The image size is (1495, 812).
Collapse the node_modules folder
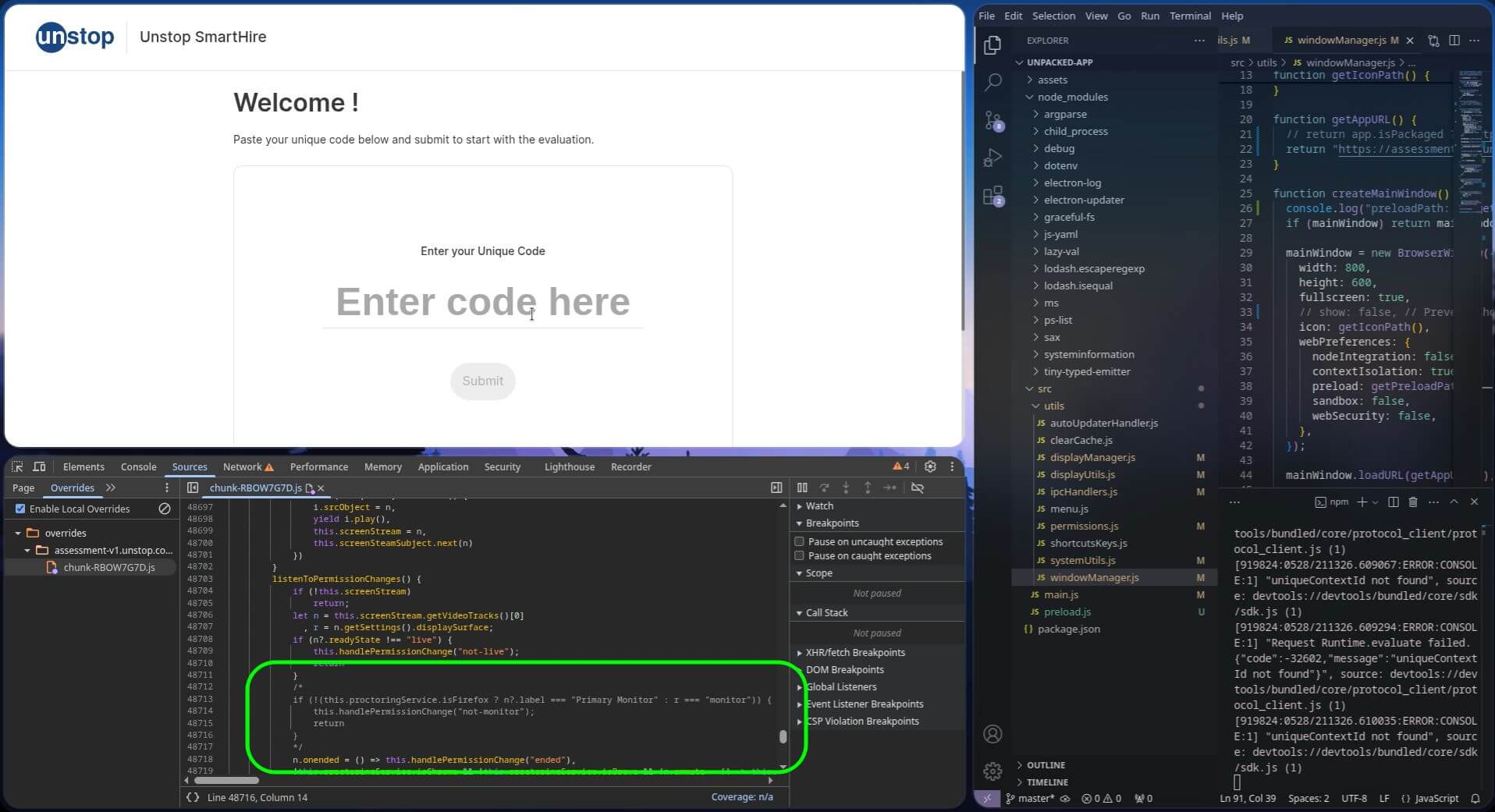pos(1032,97)
